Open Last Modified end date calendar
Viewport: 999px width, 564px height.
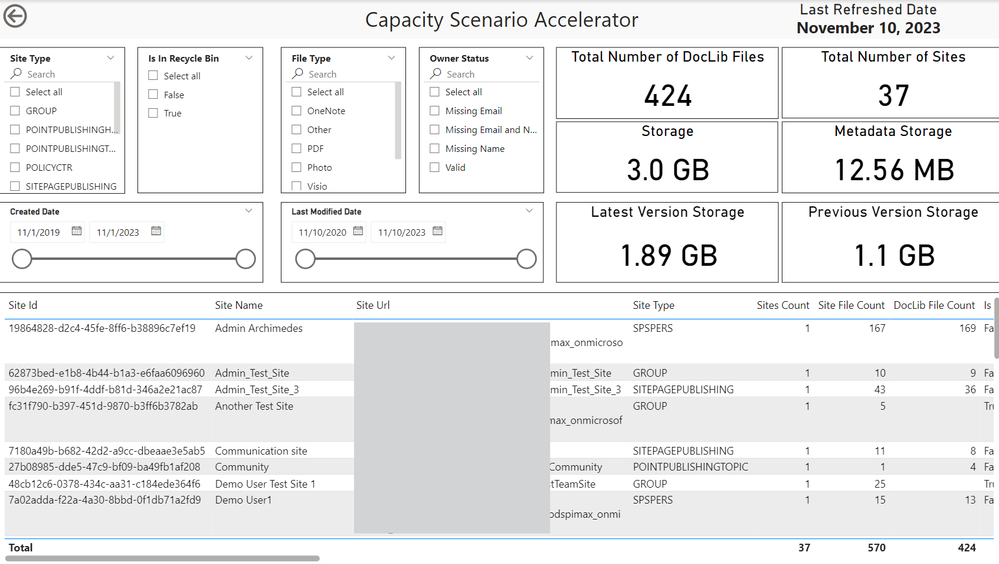coord(438,231)
